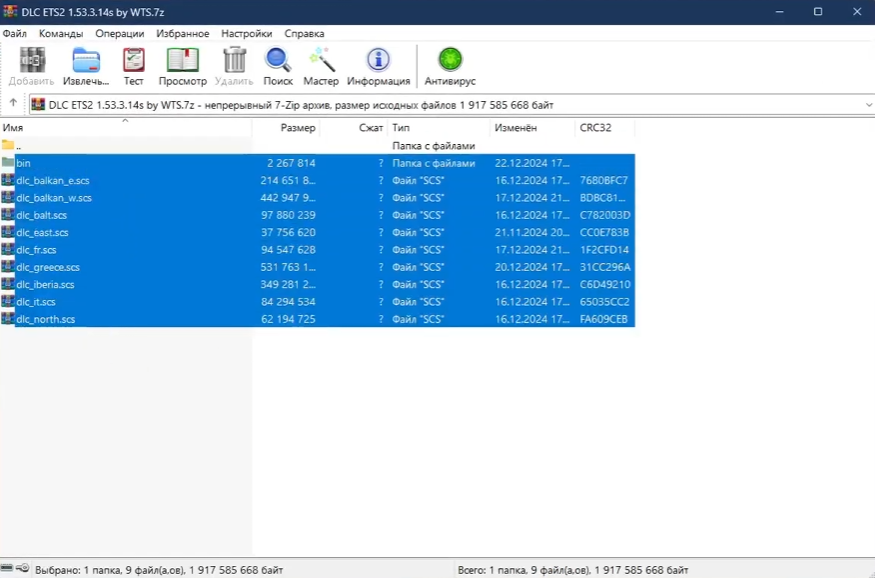This screenshot has width=875, height=578.
Task: Click CRC32 value 7680BFC7
Action: pyautogui.click(x=604, y=180)
